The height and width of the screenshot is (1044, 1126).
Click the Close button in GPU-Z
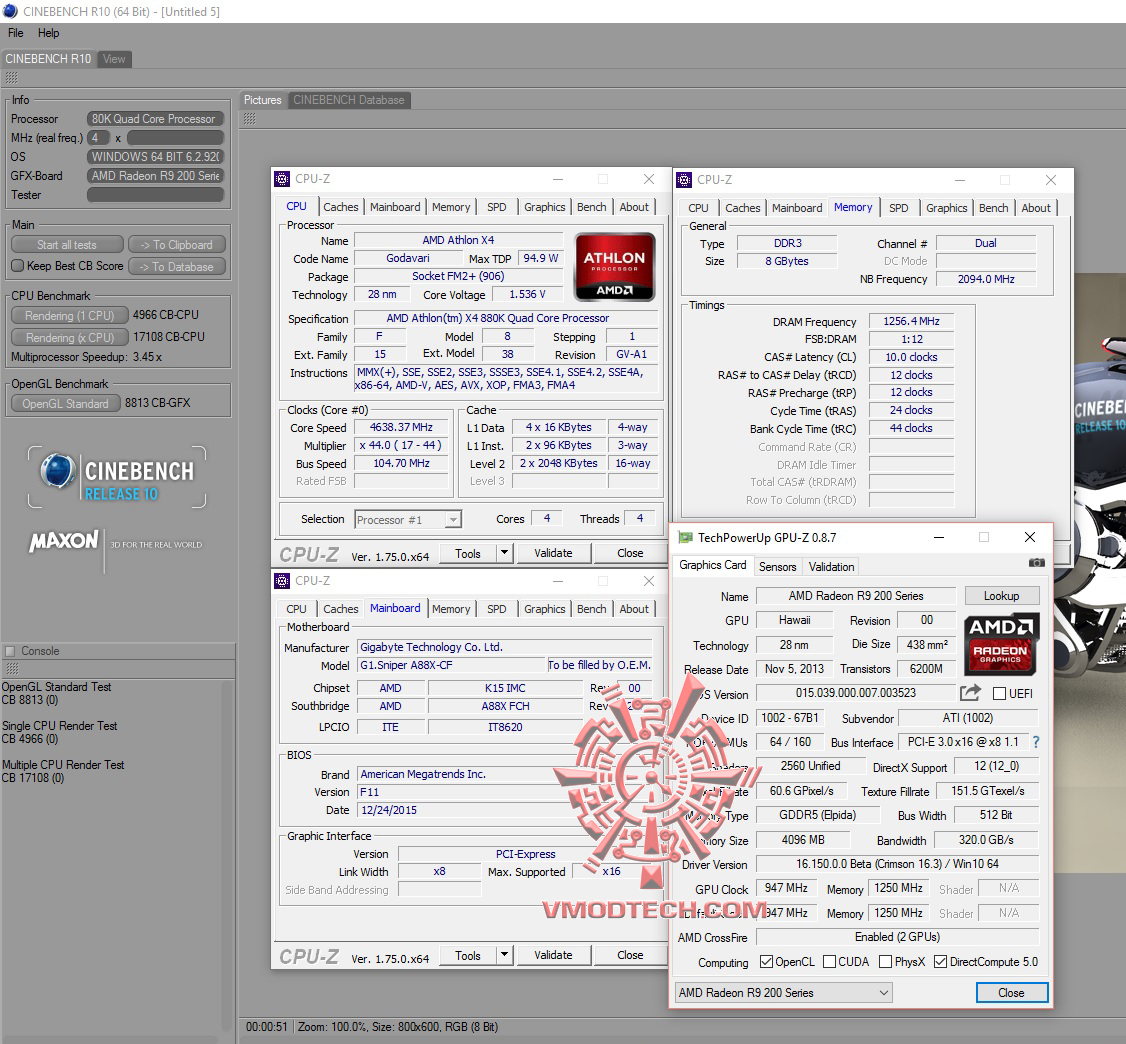click(1011, 992)
